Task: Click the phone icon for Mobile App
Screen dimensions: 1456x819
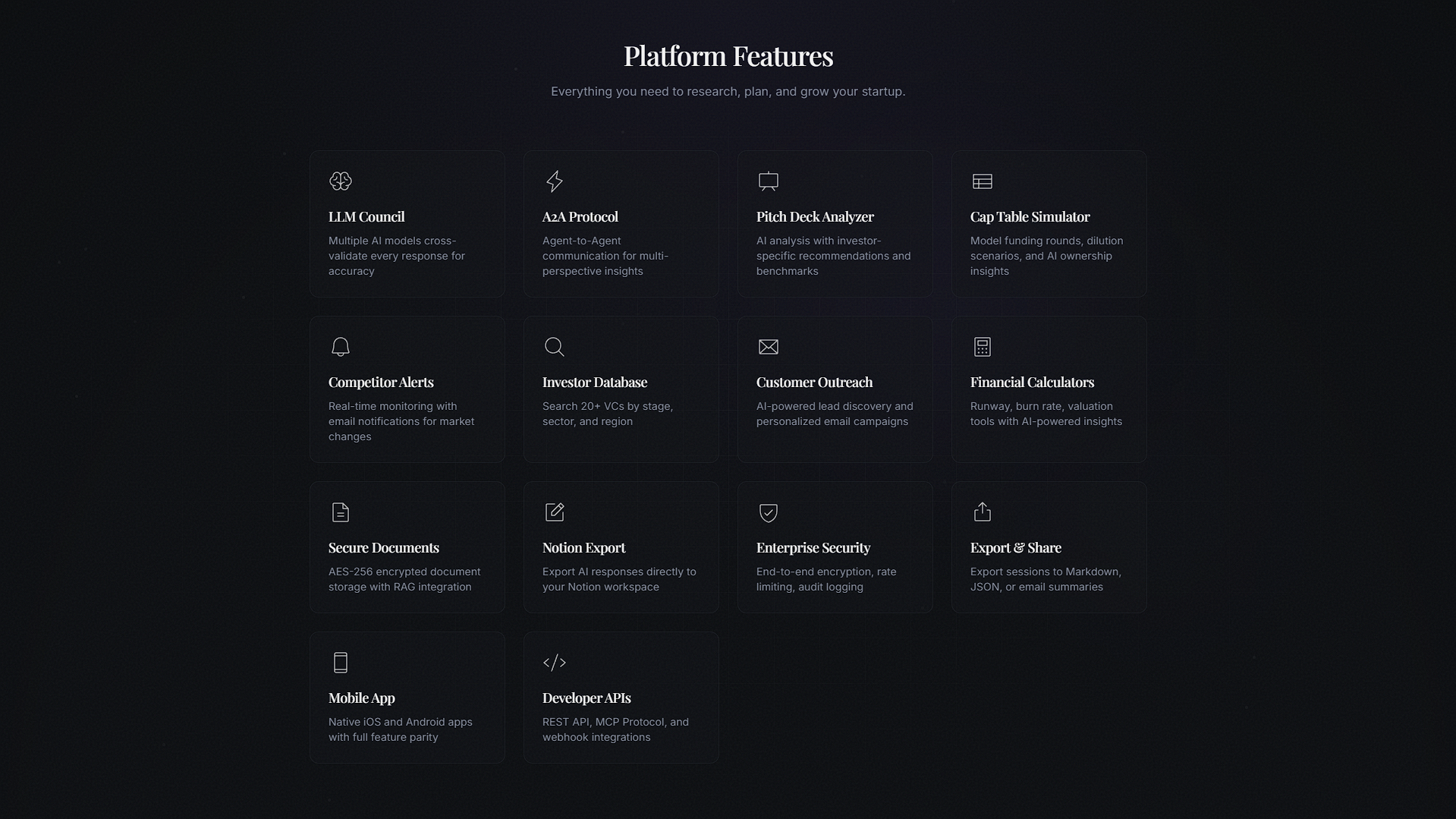Action: 341,663
